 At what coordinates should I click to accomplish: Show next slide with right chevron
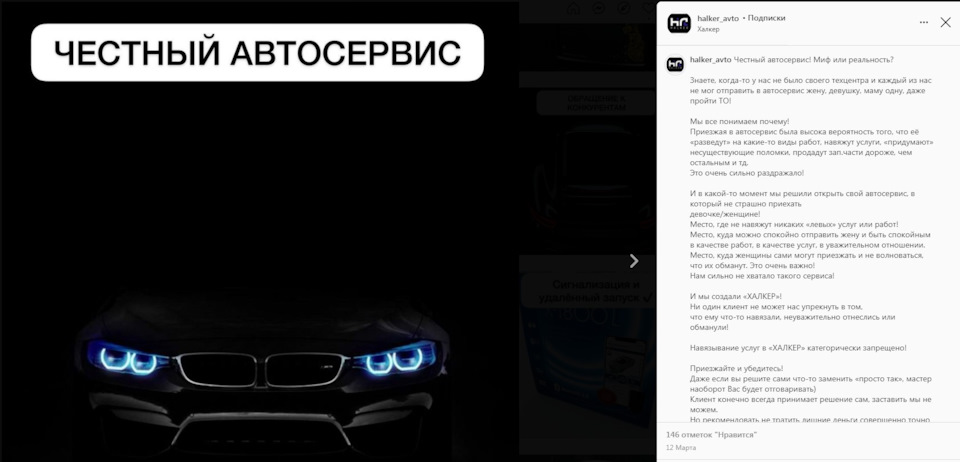tap(634, 261)
